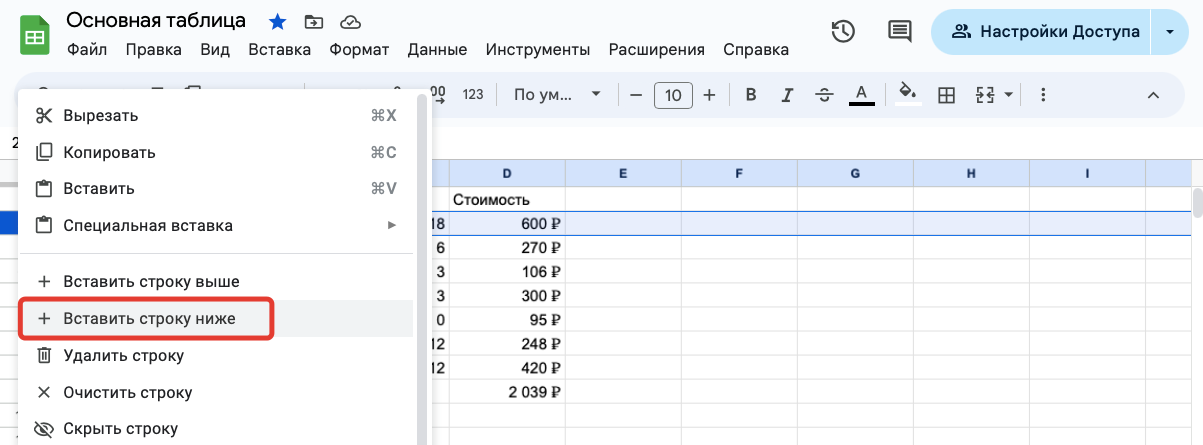Toggle italic formatting
This screenshot has height=445, width=1203.
(787, 95)
